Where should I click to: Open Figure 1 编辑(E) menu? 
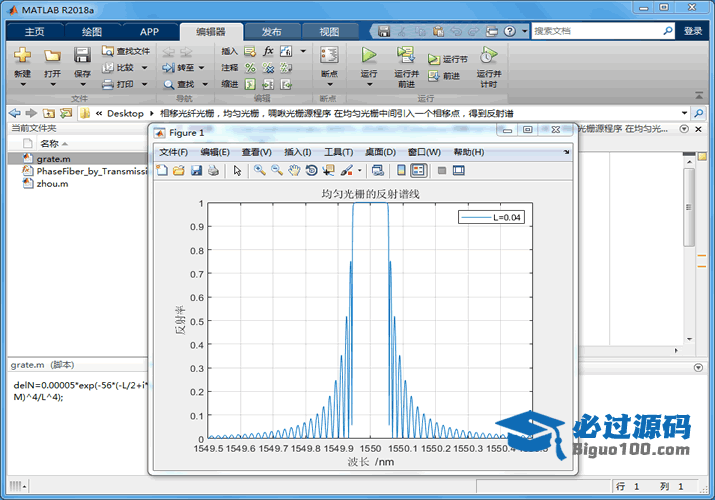tap(215, 152)
